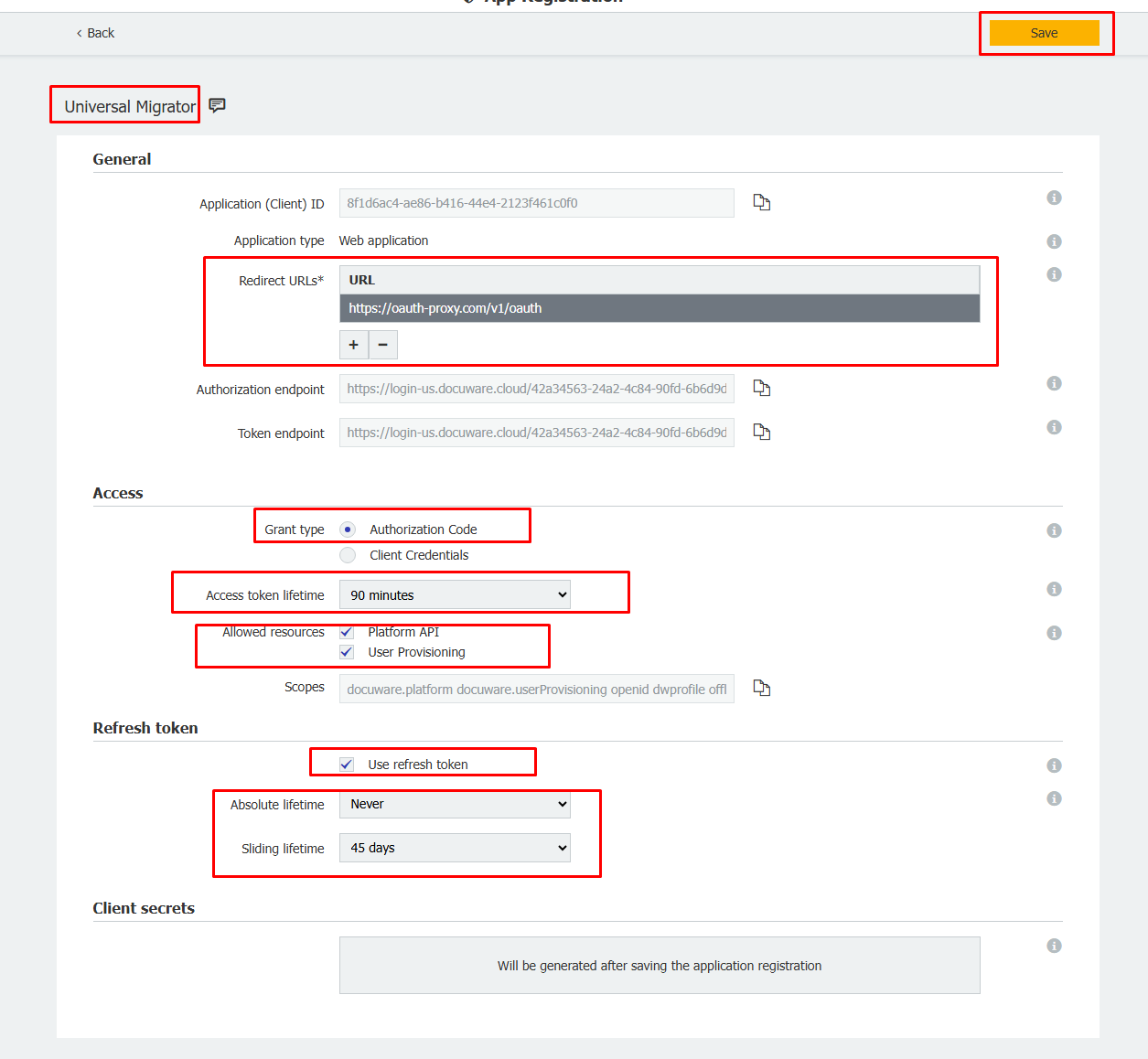
Task: Show info for Access token lifetime
Action: (x=1054, y=589)
